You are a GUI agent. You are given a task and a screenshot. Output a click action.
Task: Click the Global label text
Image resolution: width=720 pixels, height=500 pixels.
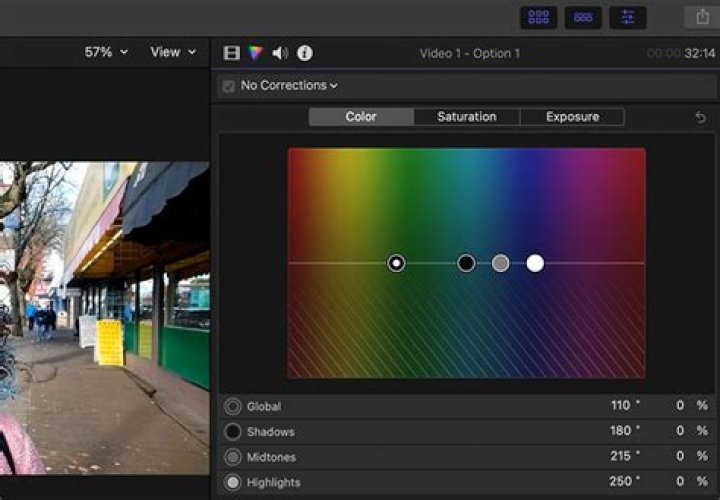[264, 406]
